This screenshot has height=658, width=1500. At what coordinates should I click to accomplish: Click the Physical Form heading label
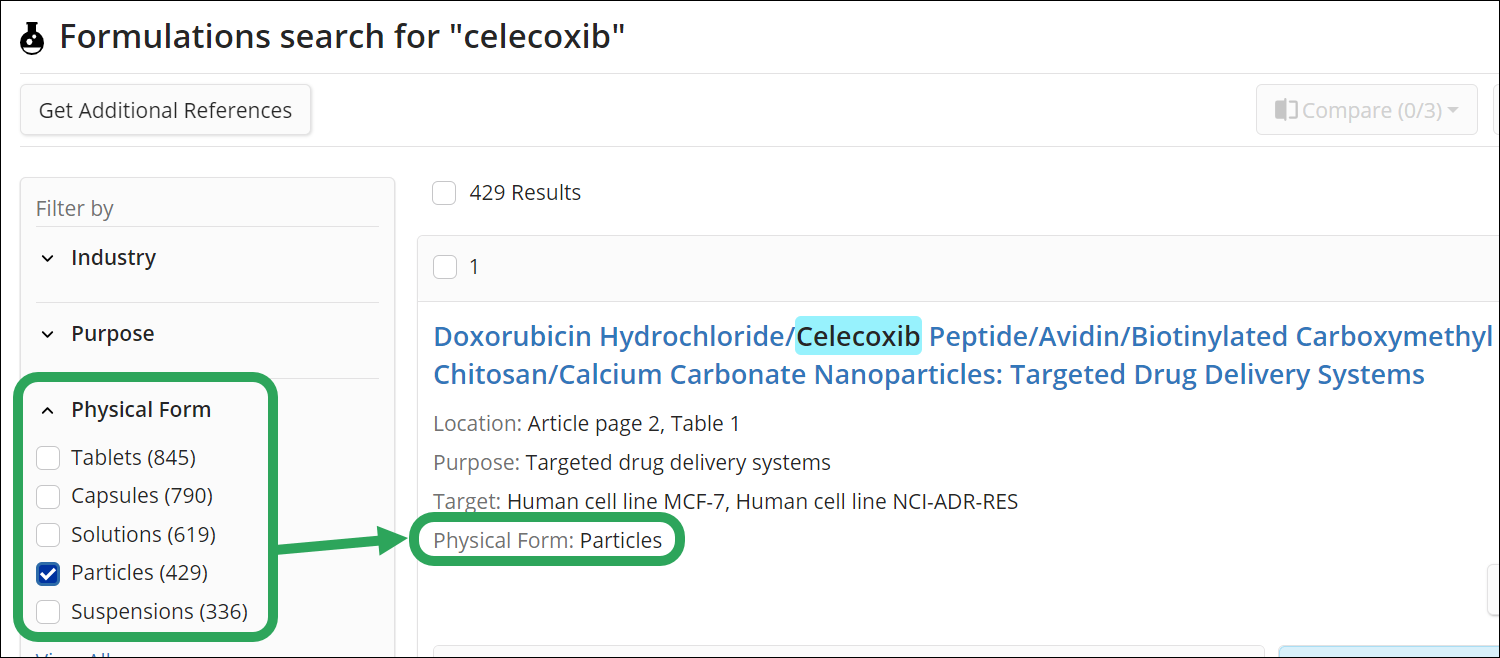tap(141, 410)
